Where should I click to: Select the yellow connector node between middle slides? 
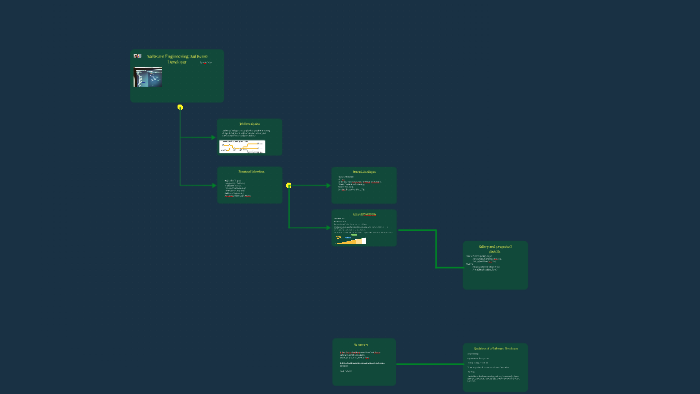[x=289, y=185]
